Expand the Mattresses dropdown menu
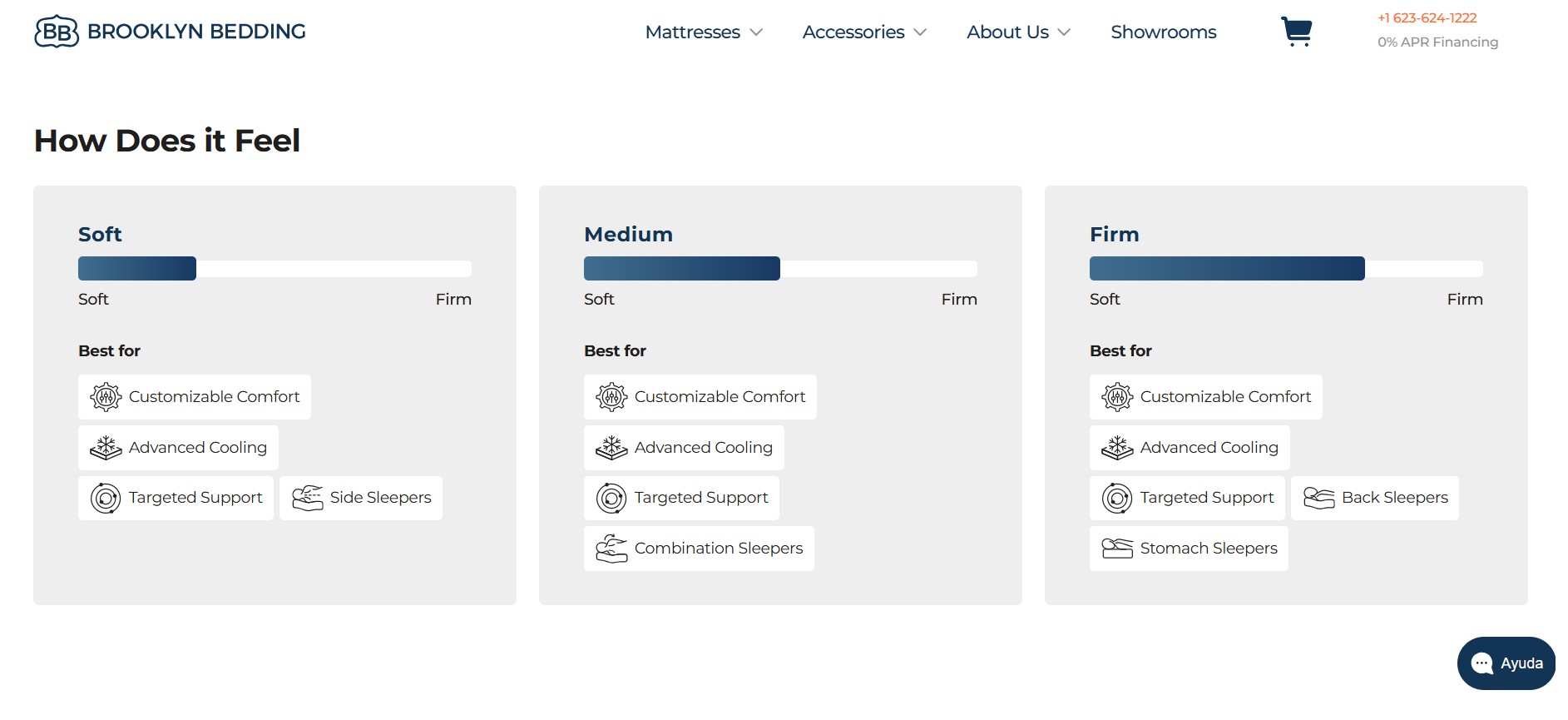Screen dimensions: 1568x720 [x=703, y=32]
